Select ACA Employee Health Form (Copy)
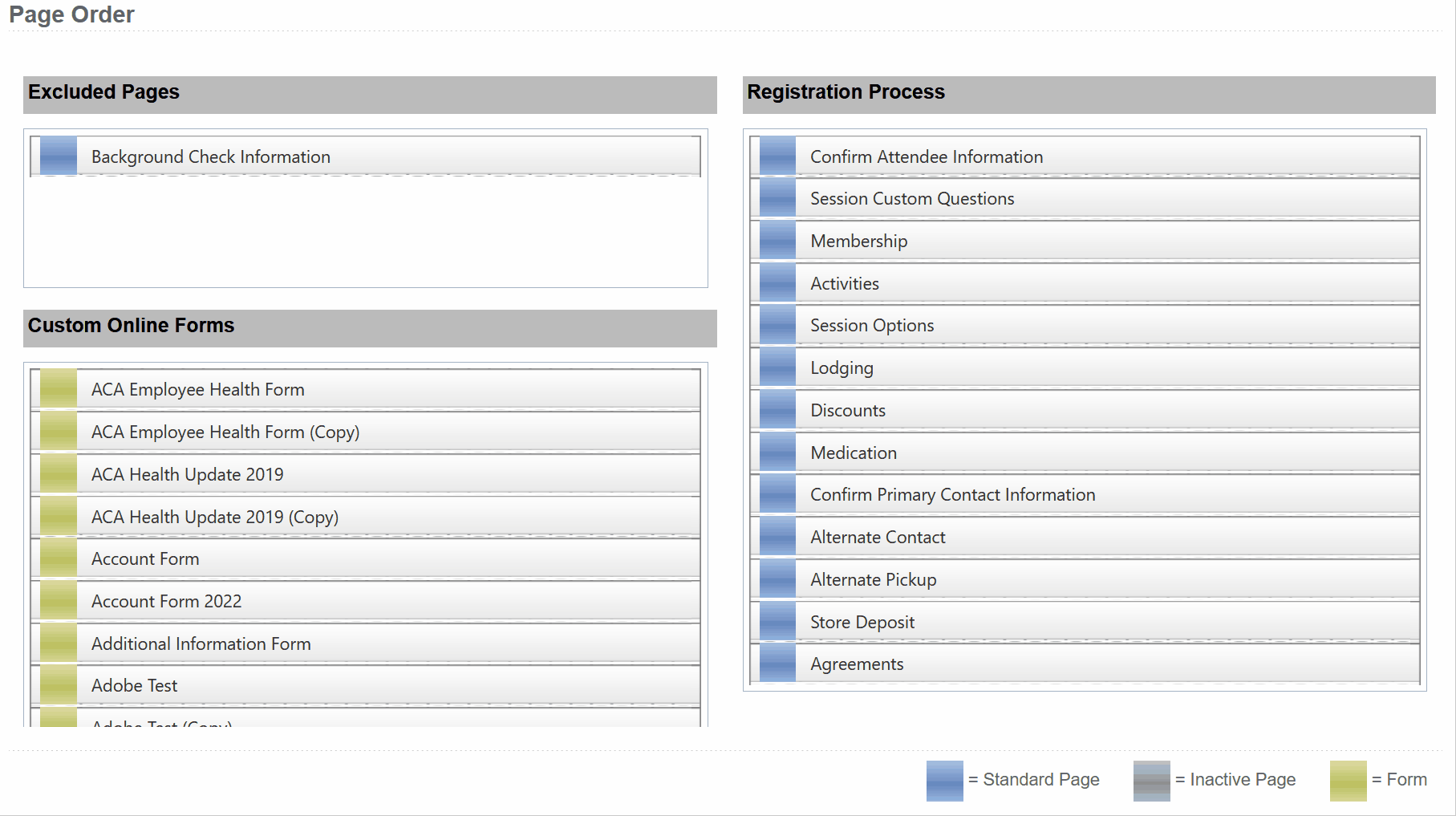1456x816 pixels. pyautogui.click(x=225, y=432)
